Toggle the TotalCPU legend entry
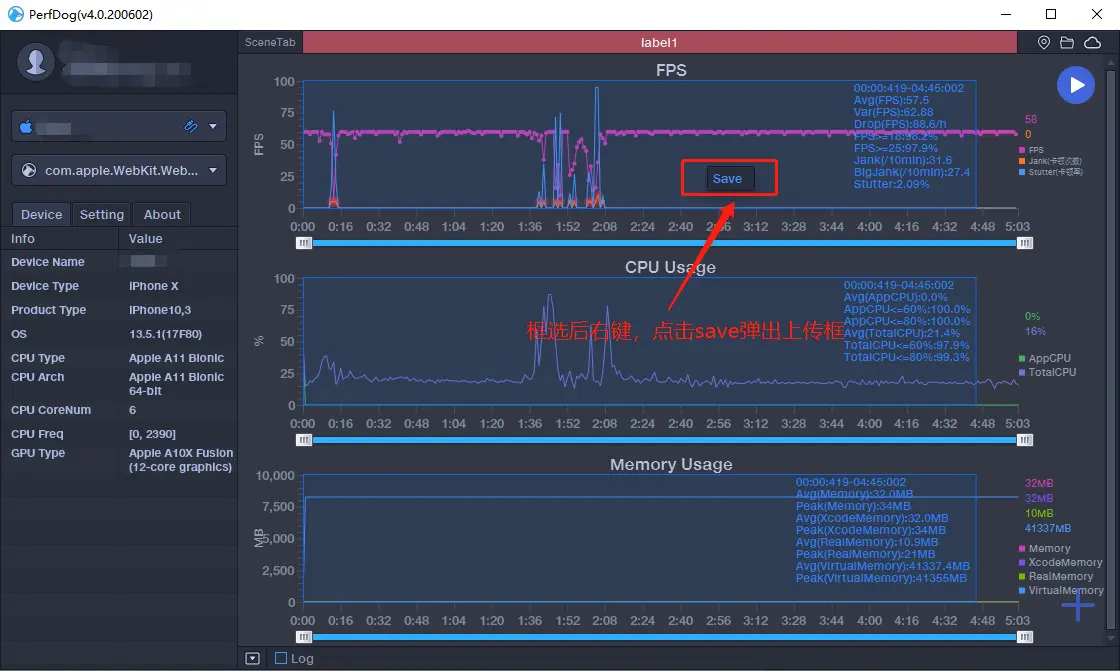Image resolution: width=1120 pixels, height=671 pixels. point(1047,372)
